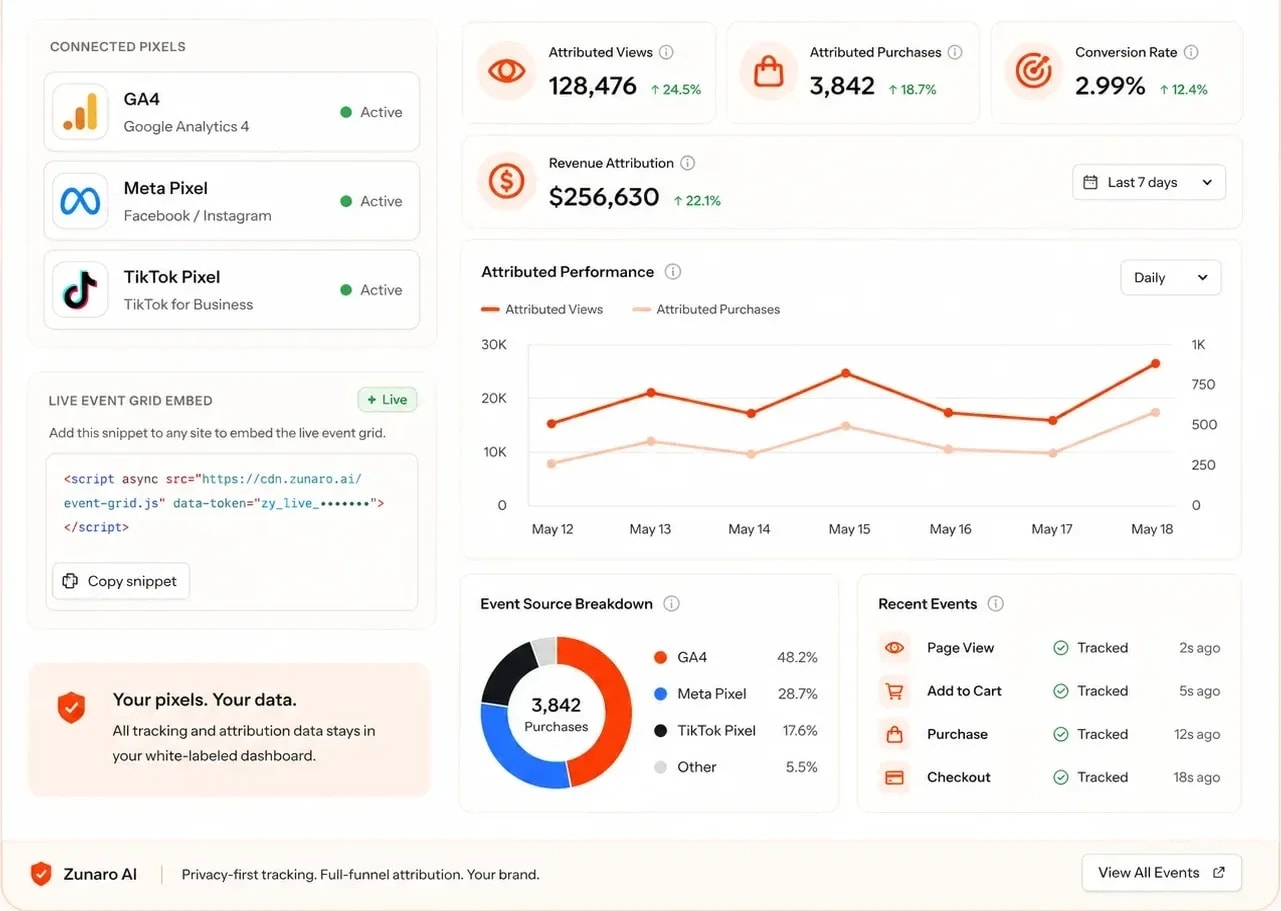Screen dimensions: 1281x911
Task: Click the Meta Pixel Active status indicator
Action: (x=371, y=201)
